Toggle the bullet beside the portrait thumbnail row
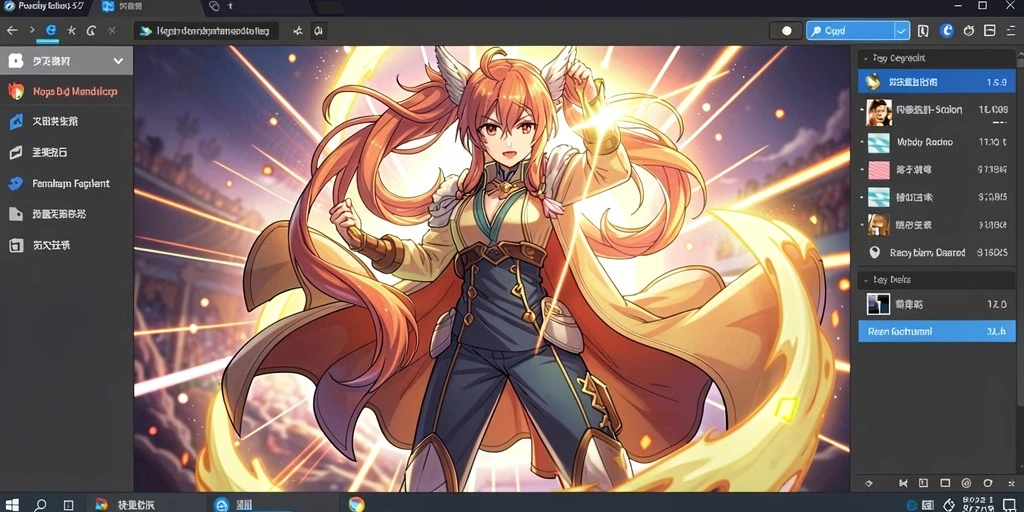 [862, 112]
